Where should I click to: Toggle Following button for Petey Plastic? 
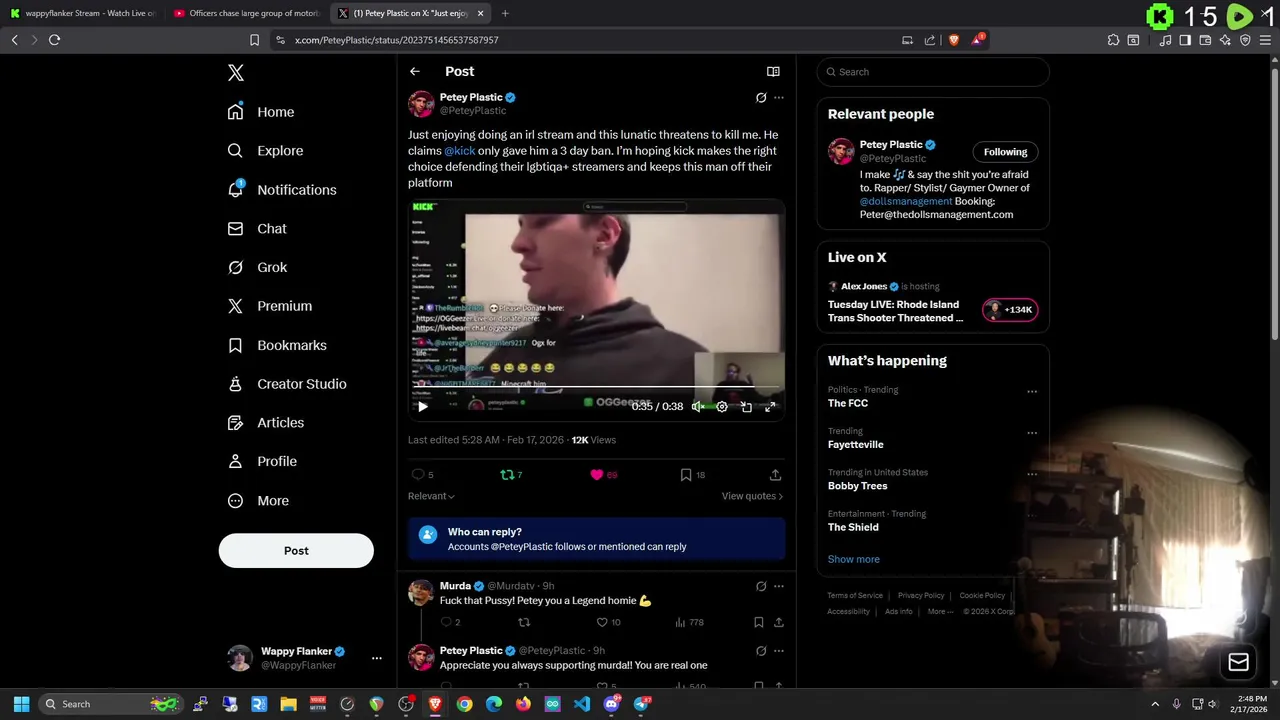pyautogui.click(x=1005, y=152)
